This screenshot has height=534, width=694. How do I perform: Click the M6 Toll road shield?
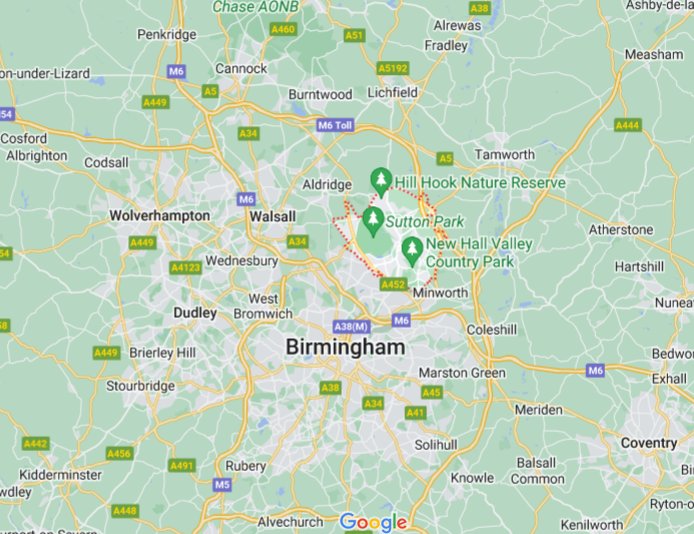(x=335, y=125)
